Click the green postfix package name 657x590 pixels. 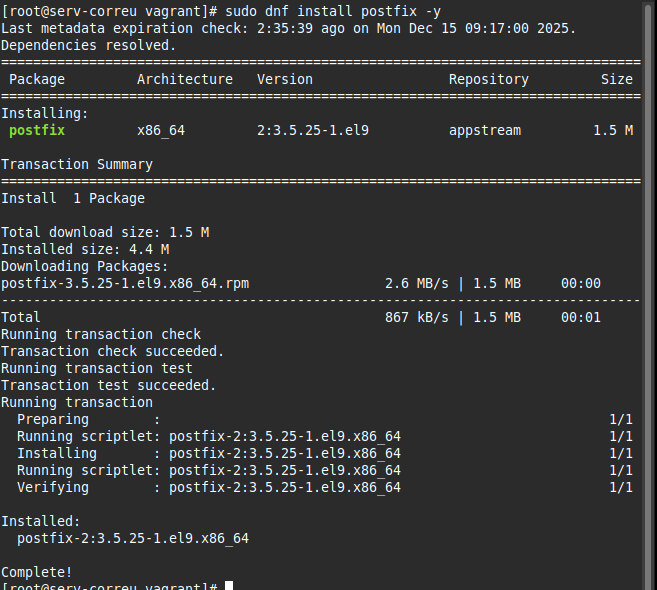click(37, 130)
